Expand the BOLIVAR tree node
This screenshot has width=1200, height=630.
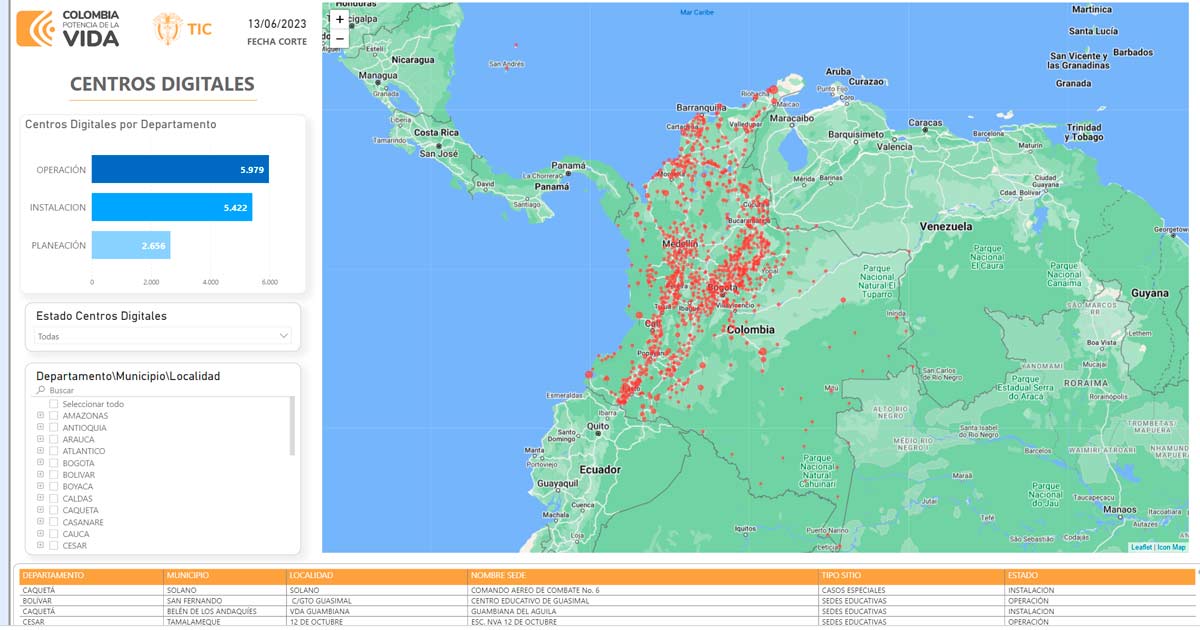[40, 475]
